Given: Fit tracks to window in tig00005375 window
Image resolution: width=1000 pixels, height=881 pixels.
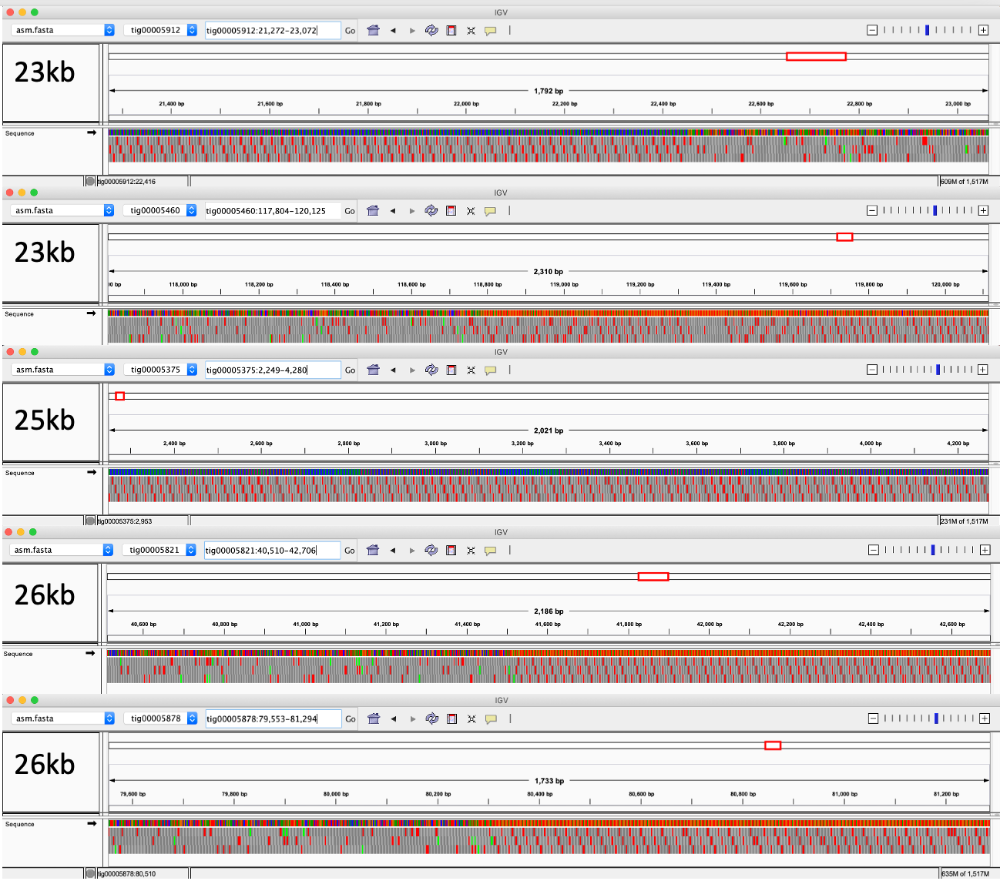Looking at the screenshot, I should click(471, 369).
